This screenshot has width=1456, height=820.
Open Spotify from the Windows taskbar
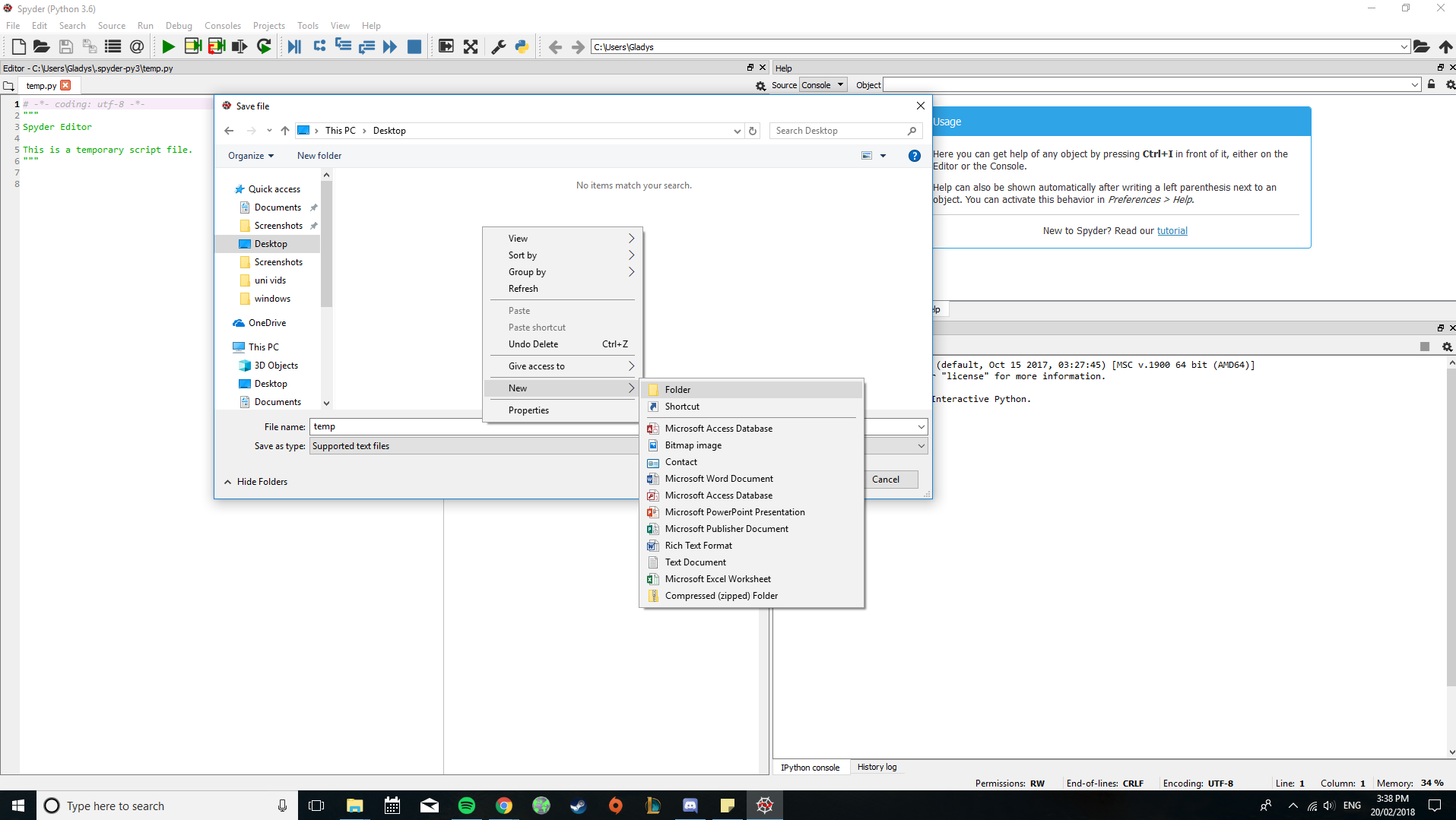click(467, 806)
